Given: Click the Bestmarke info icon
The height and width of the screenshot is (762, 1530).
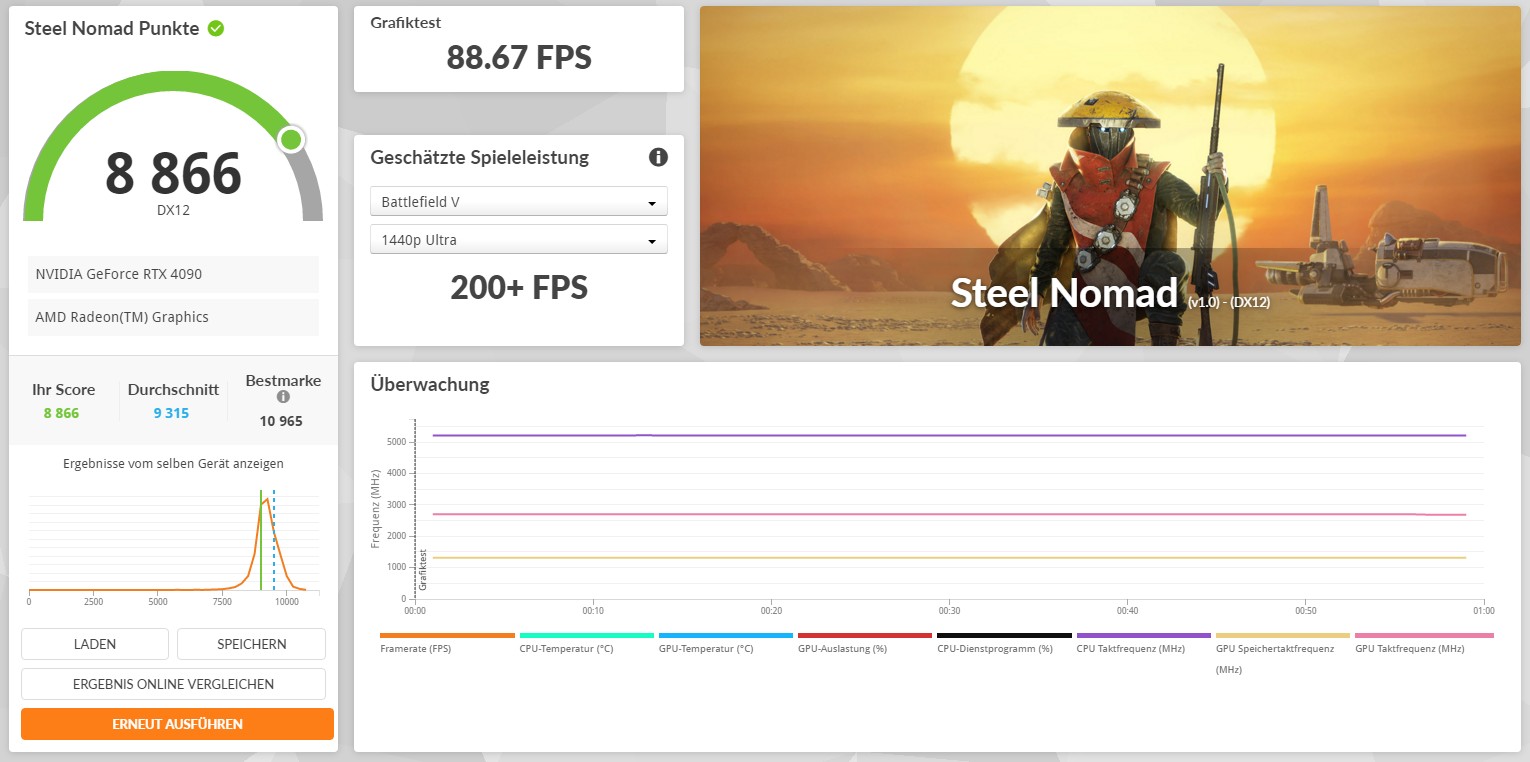Looking at the screenshot, I should coord(283,397).
